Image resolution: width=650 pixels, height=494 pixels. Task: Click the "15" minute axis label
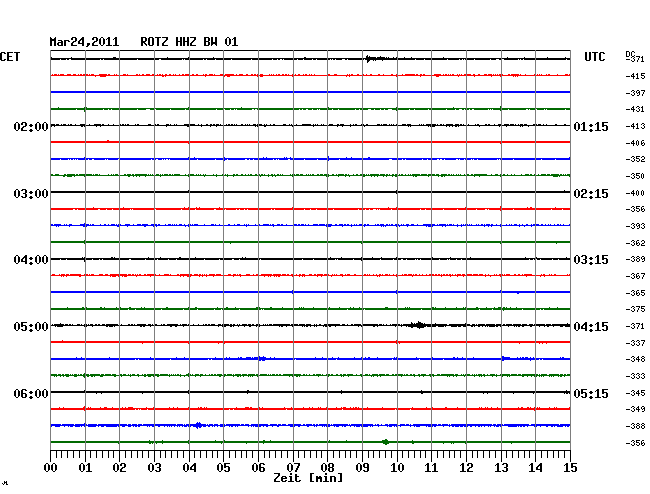(x=570, y=468)
